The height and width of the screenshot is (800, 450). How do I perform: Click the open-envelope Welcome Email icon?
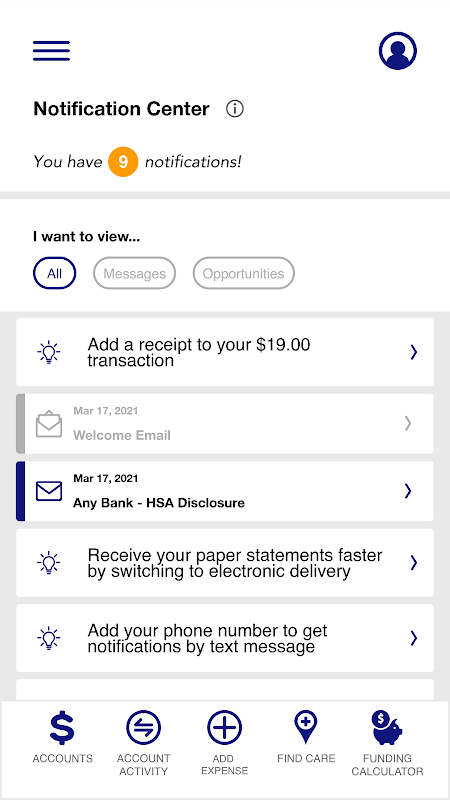click(x=48, y=424)
